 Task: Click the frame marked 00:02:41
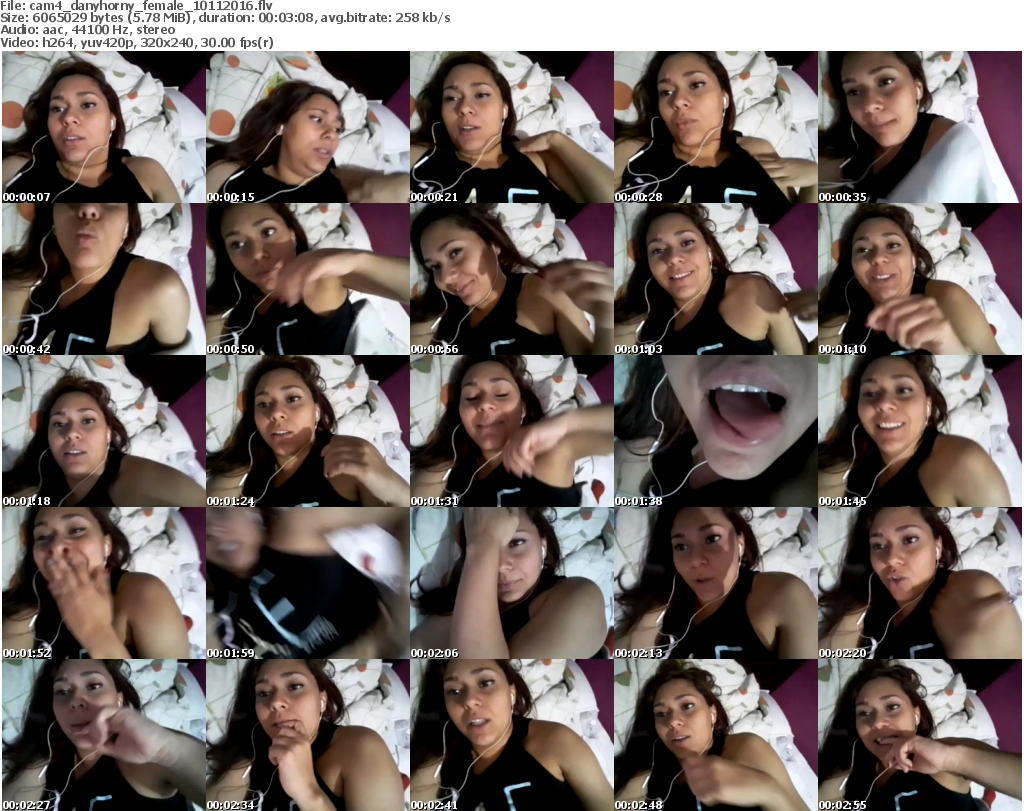pyautogui.click(x=512, y=735)
